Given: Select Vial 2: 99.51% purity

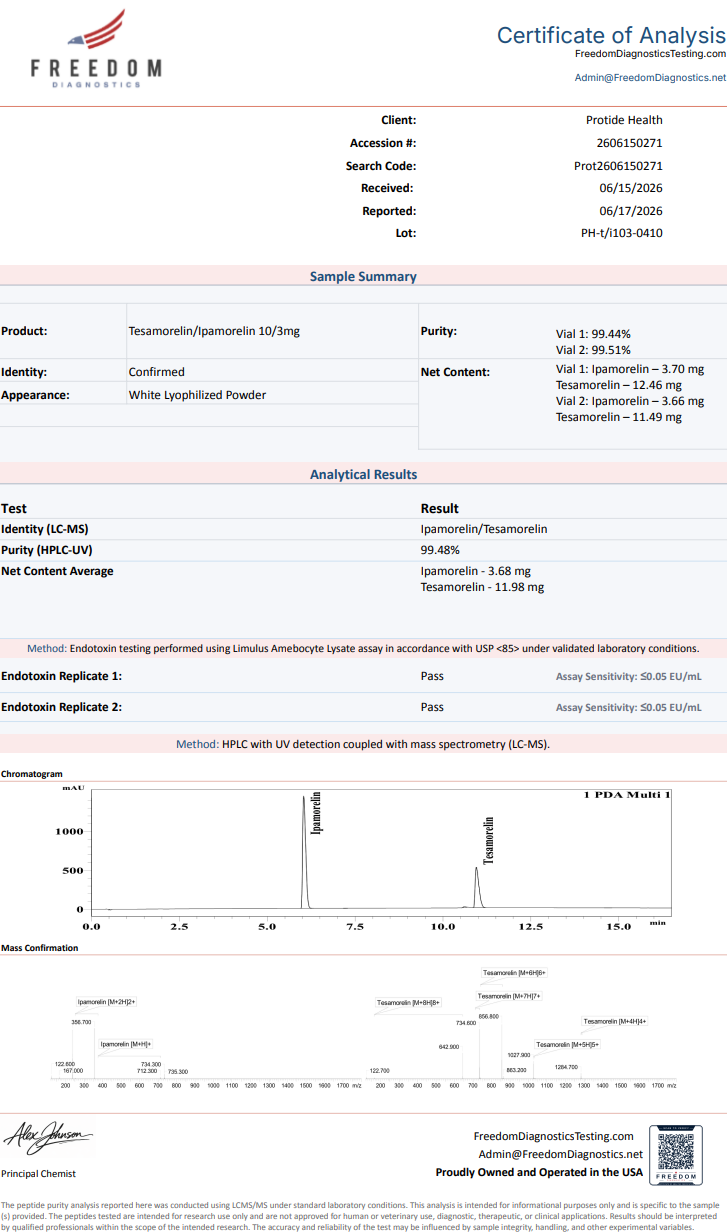Looking at the screenshot, I should 593,351.
